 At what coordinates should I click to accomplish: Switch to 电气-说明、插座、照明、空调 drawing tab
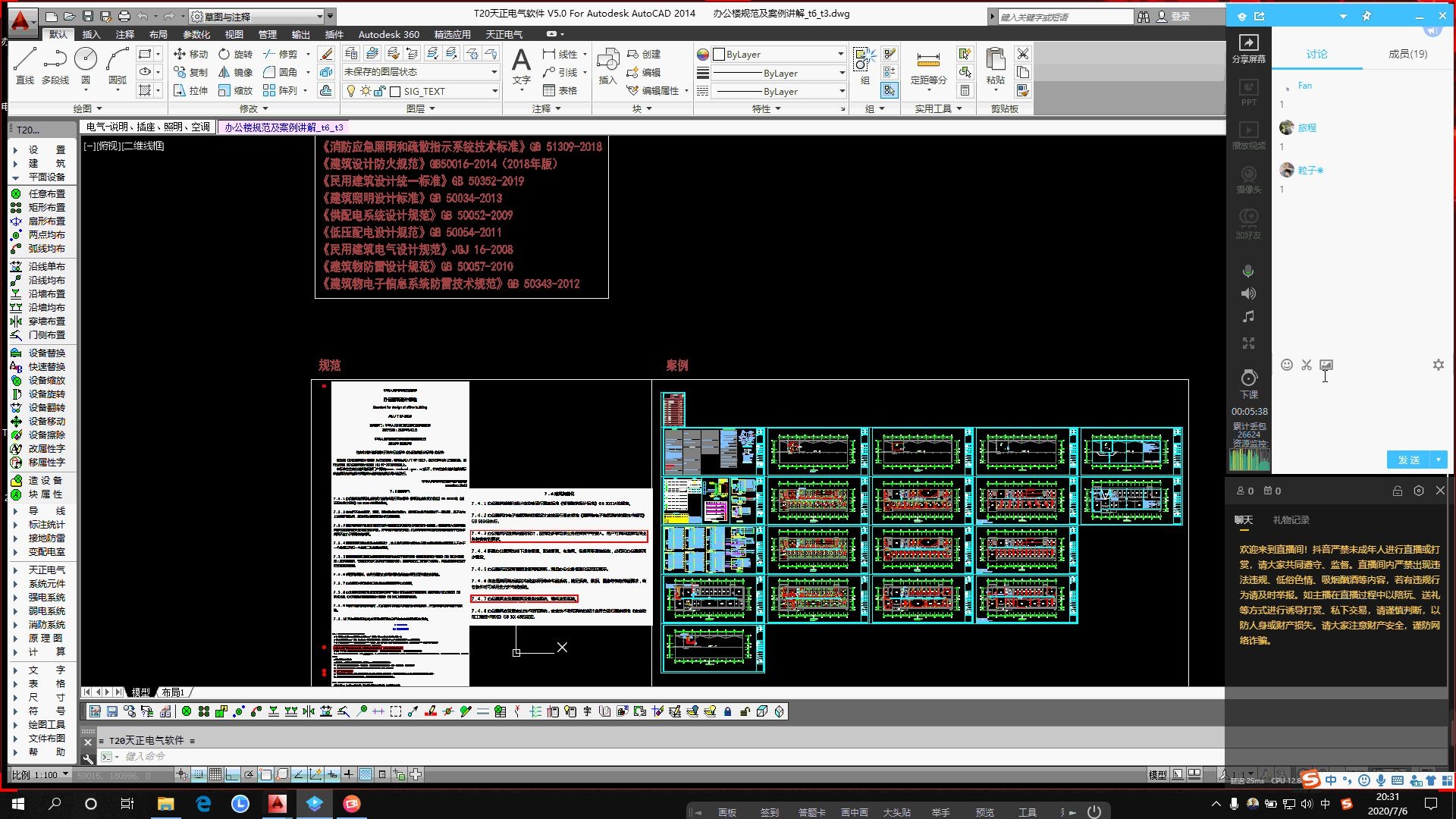pyautogui.click(x=148, y=127)
